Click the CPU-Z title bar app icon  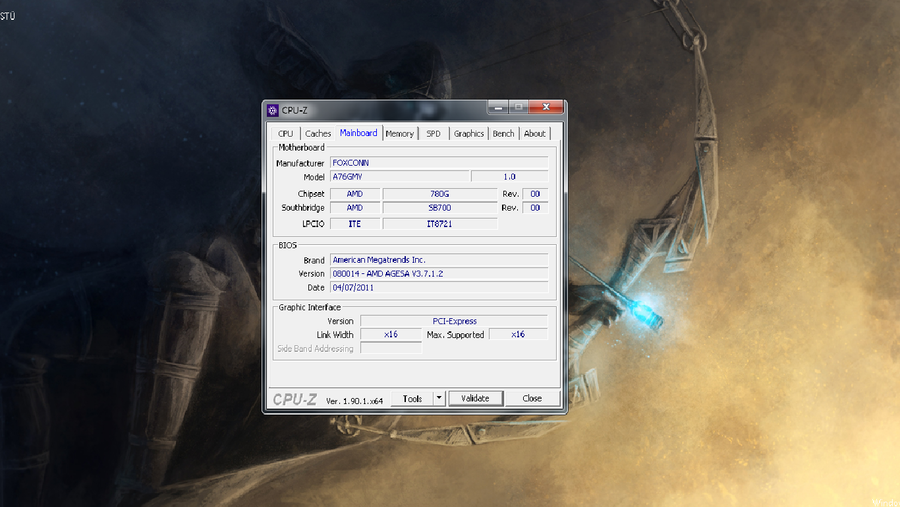point(273,110)
